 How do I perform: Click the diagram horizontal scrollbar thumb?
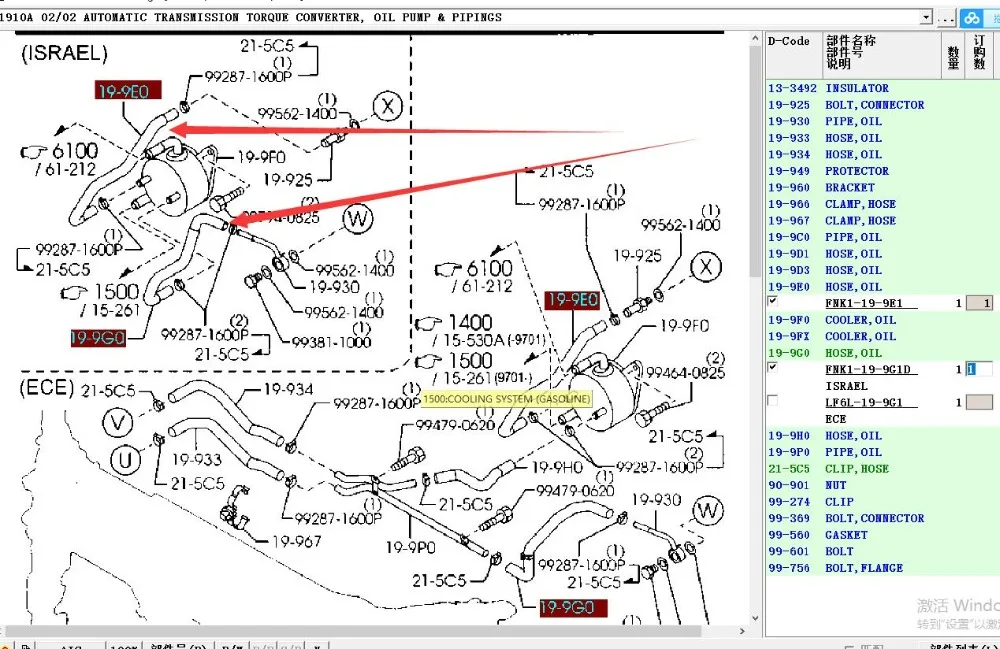click(353, 631)
